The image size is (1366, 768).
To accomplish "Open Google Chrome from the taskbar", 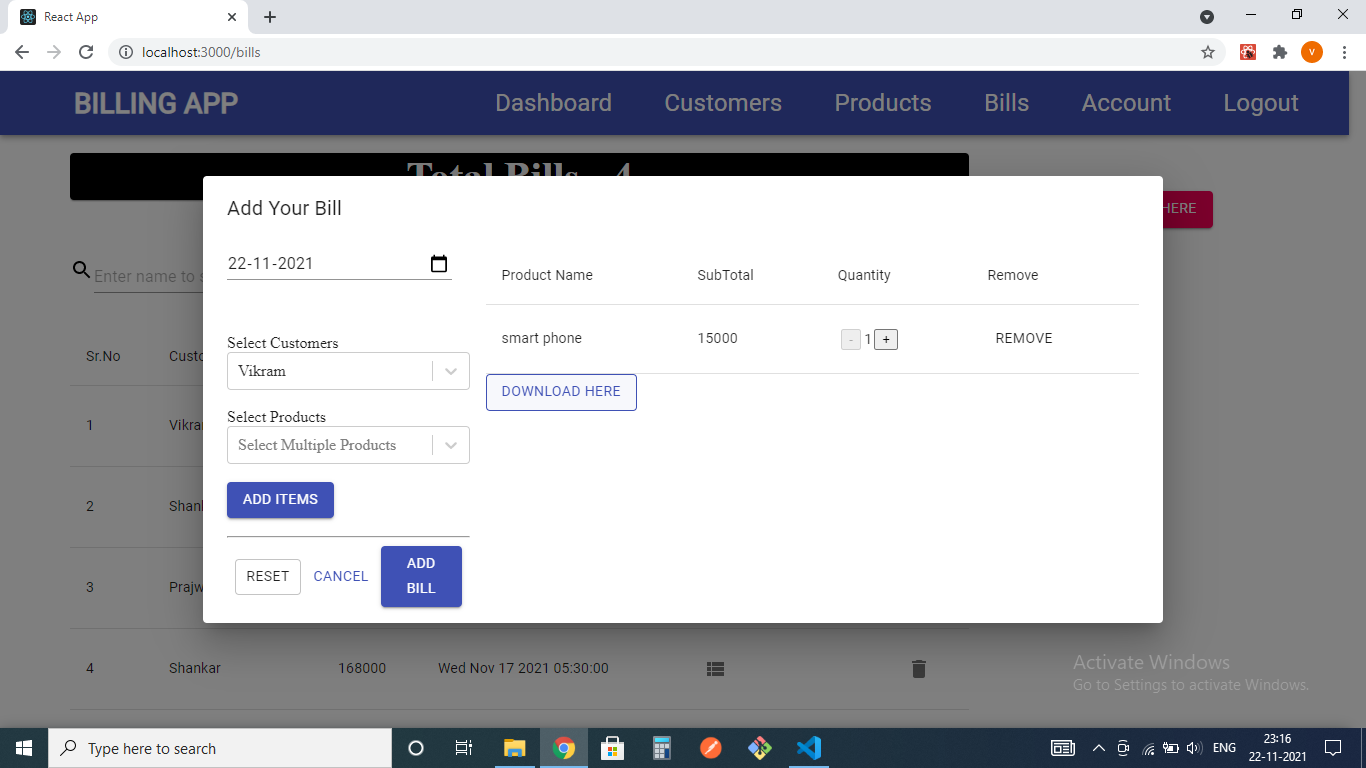I will [563, 747].
